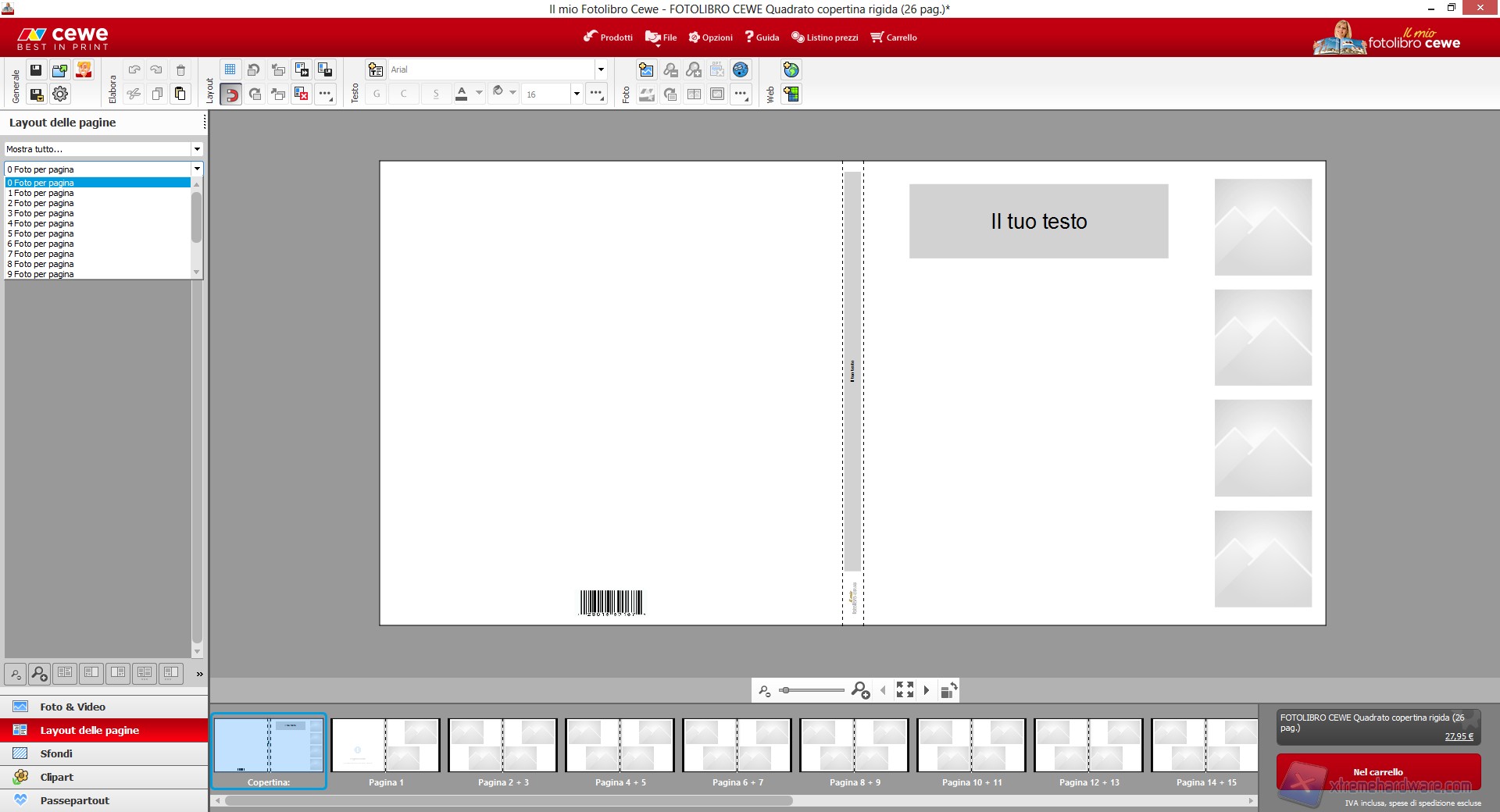Expand the Mostra tutto filter dropdown
The image size is (1500, 812).
[197, 149]
